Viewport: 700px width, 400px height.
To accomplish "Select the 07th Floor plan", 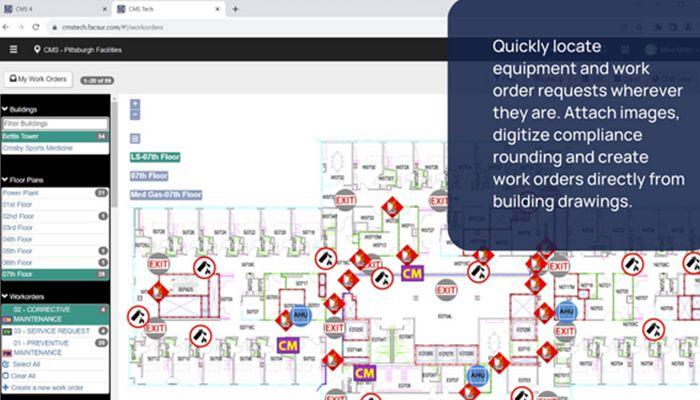I will [55, 274].
